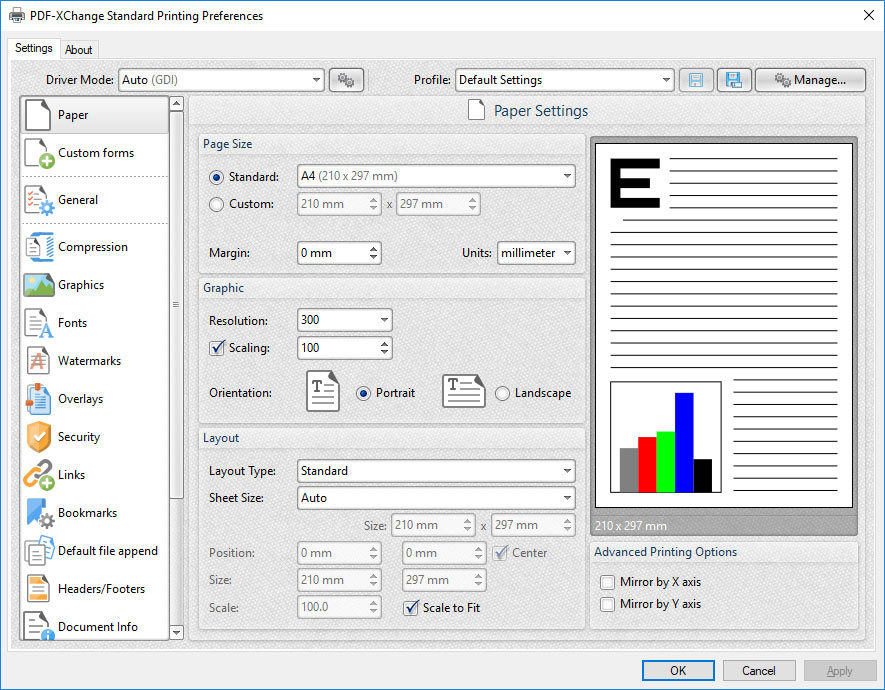
Task: Select the Fonts category icon
Action: click(x=37, y=323)
